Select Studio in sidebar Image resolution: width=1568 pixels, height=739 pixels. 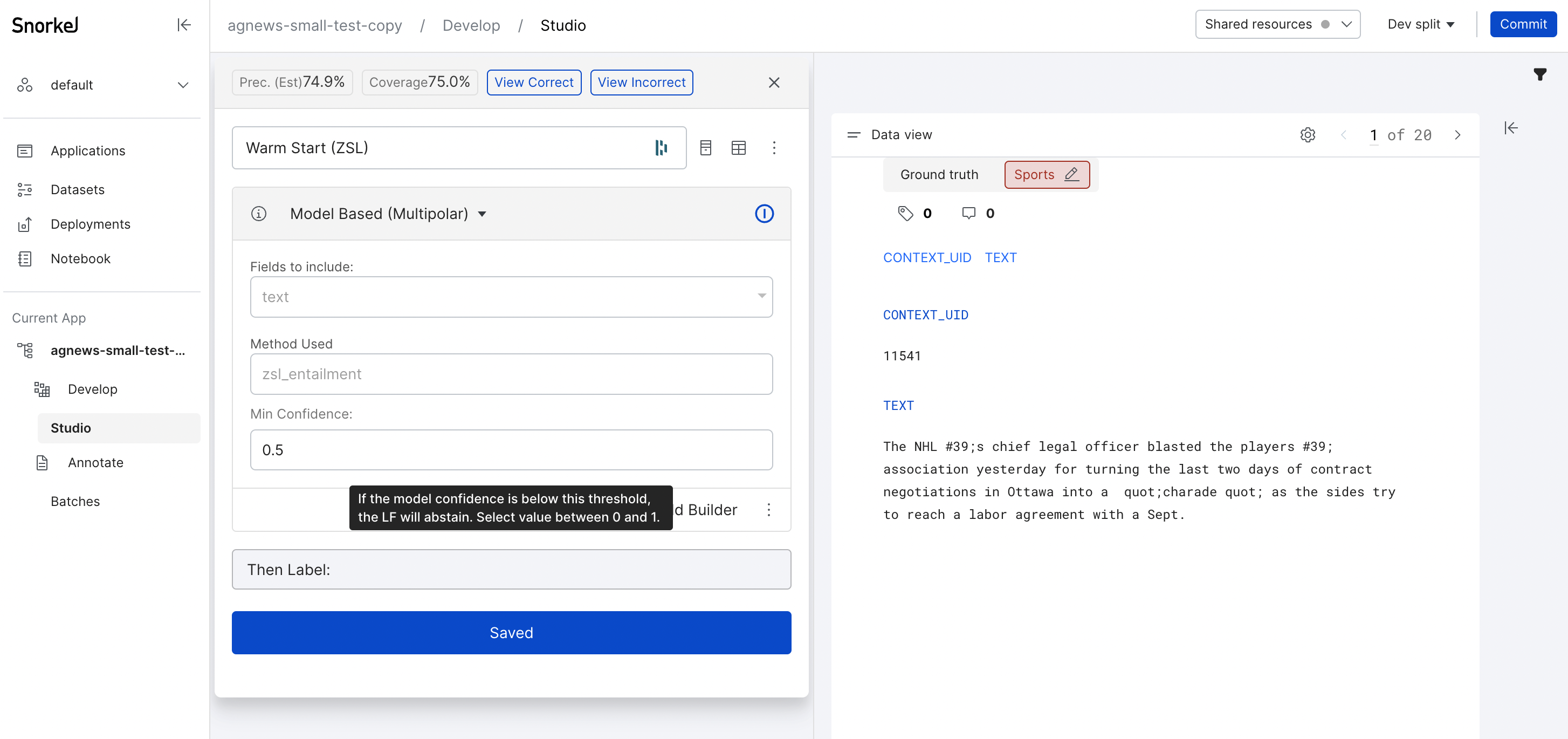pos(119,428)
